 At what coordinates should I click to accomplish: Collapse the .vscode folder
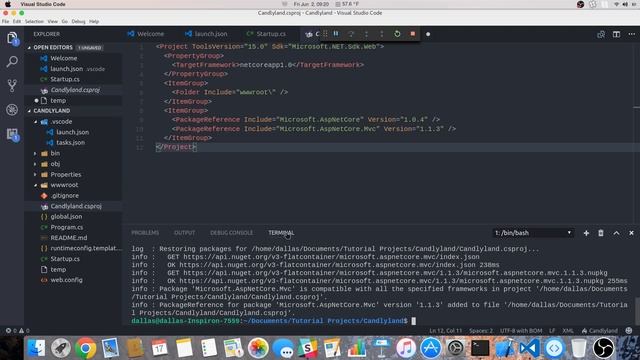[x=36, y=122]
